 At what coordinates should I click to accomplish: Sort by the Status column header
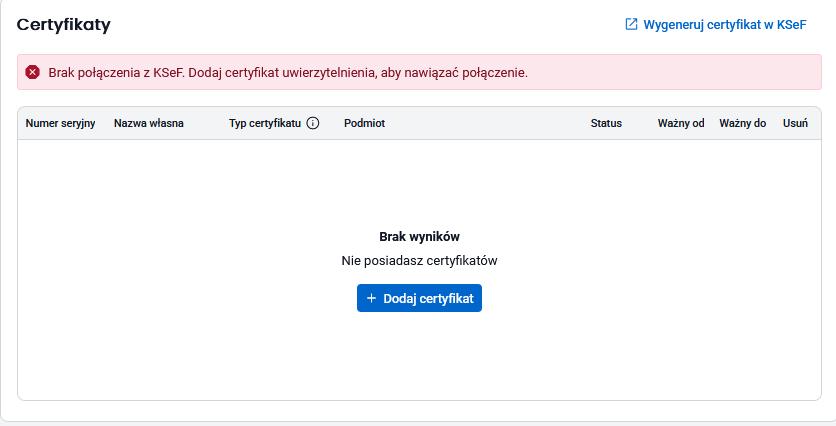click(606, 123)
